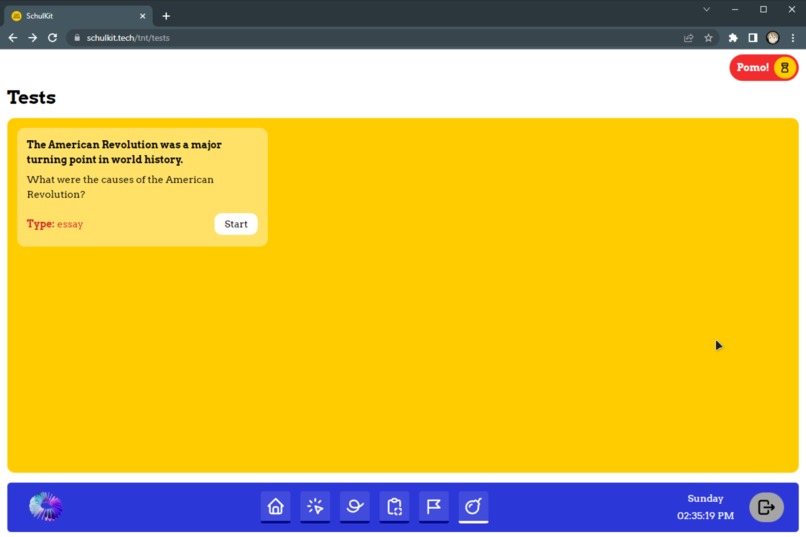Click the American Revolution test title
Viewport: 806px width, 537px height.
pos(124,152)
